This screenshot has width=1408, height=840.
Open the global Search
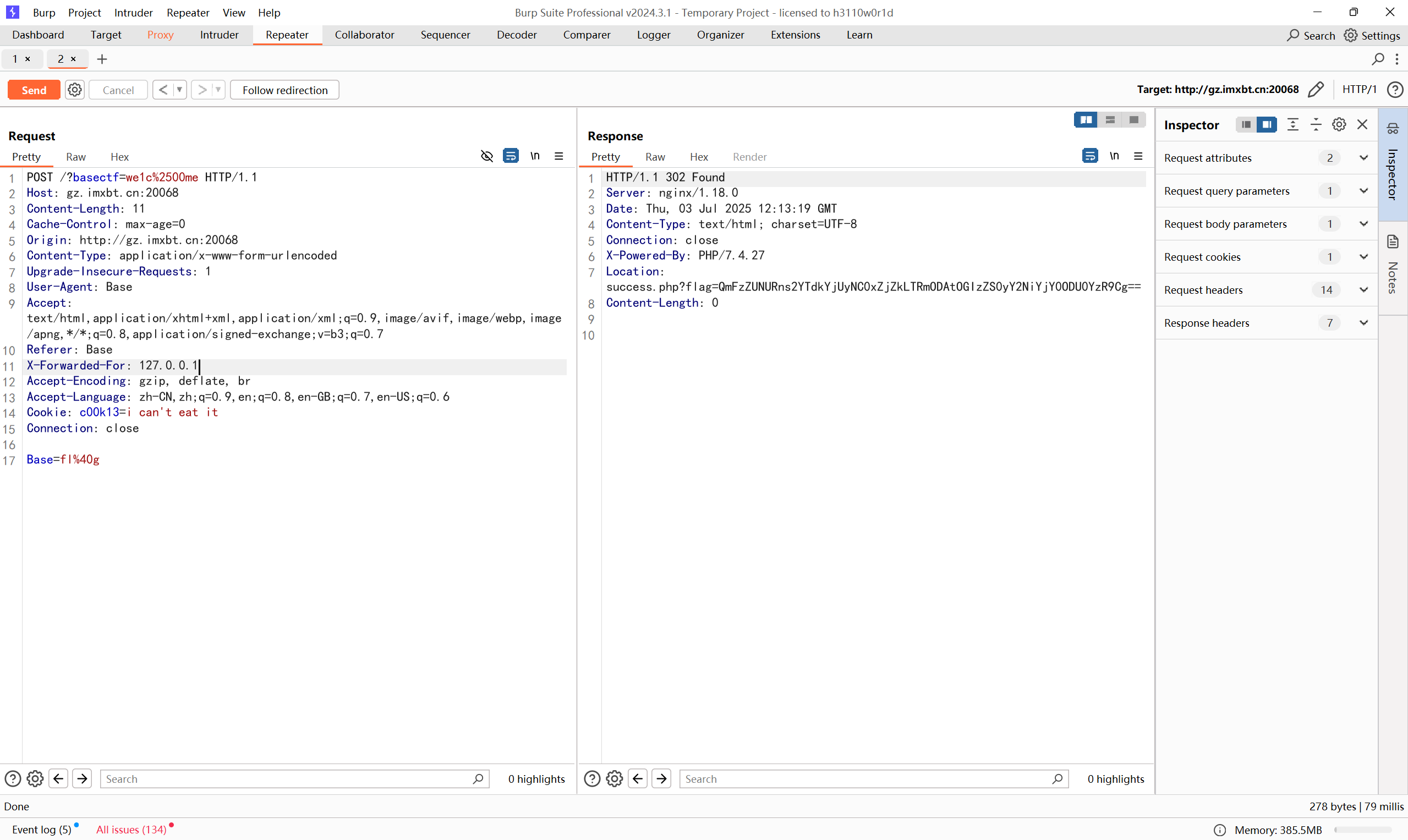pos(1311,35)
